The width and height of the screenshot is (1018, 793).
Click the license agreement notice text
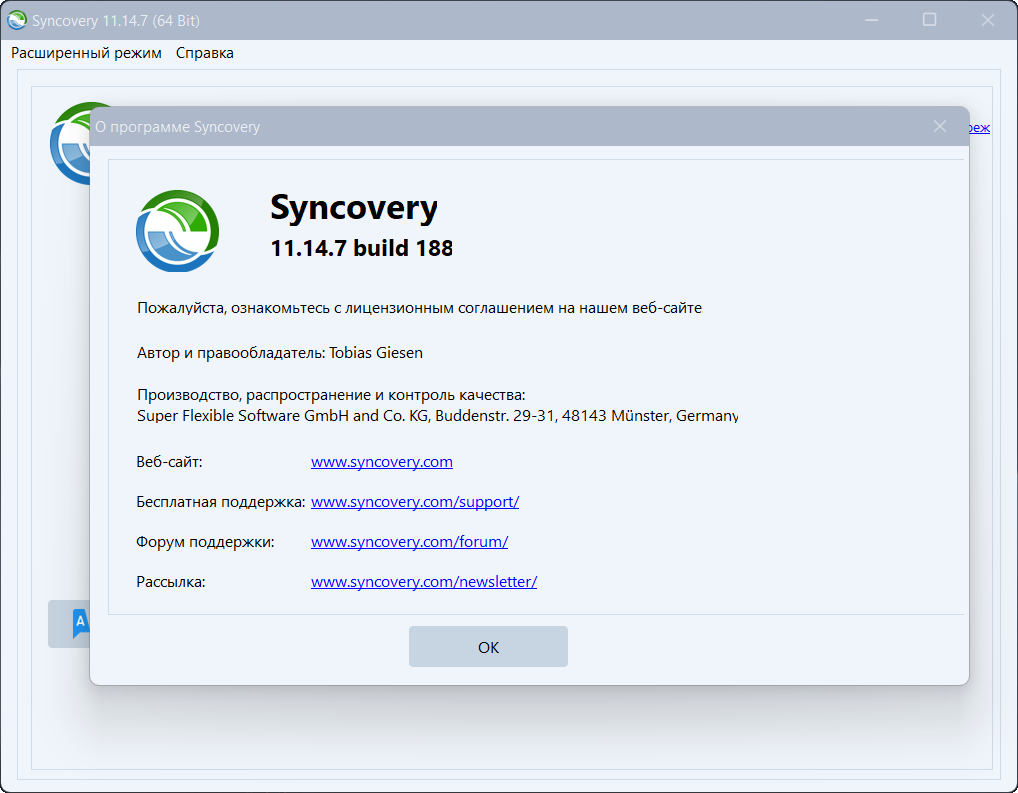click(419, 308)
